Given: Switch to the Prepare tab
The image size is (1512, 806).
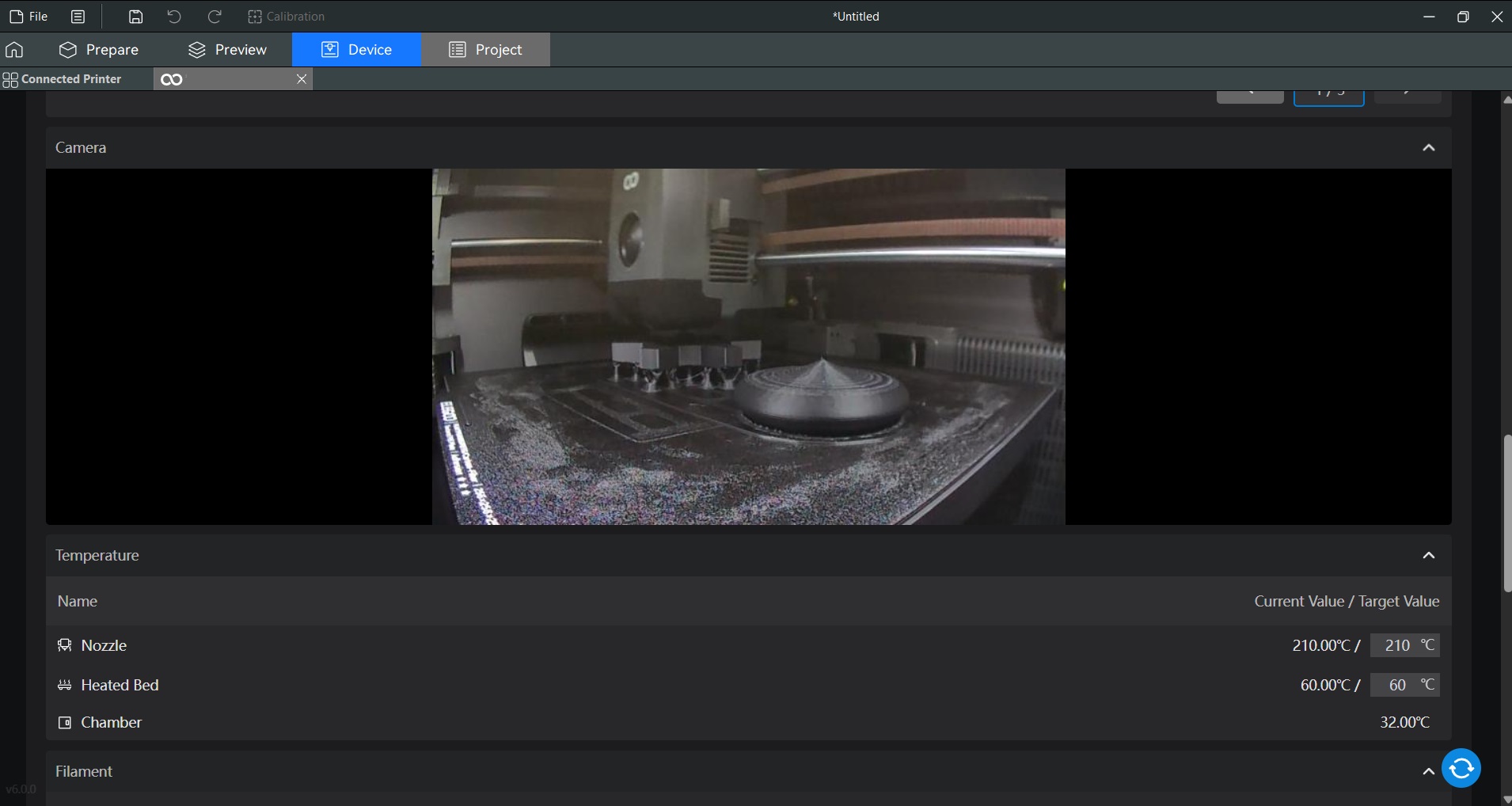Looking at the screenshot, I should click(x=99, y=50).
